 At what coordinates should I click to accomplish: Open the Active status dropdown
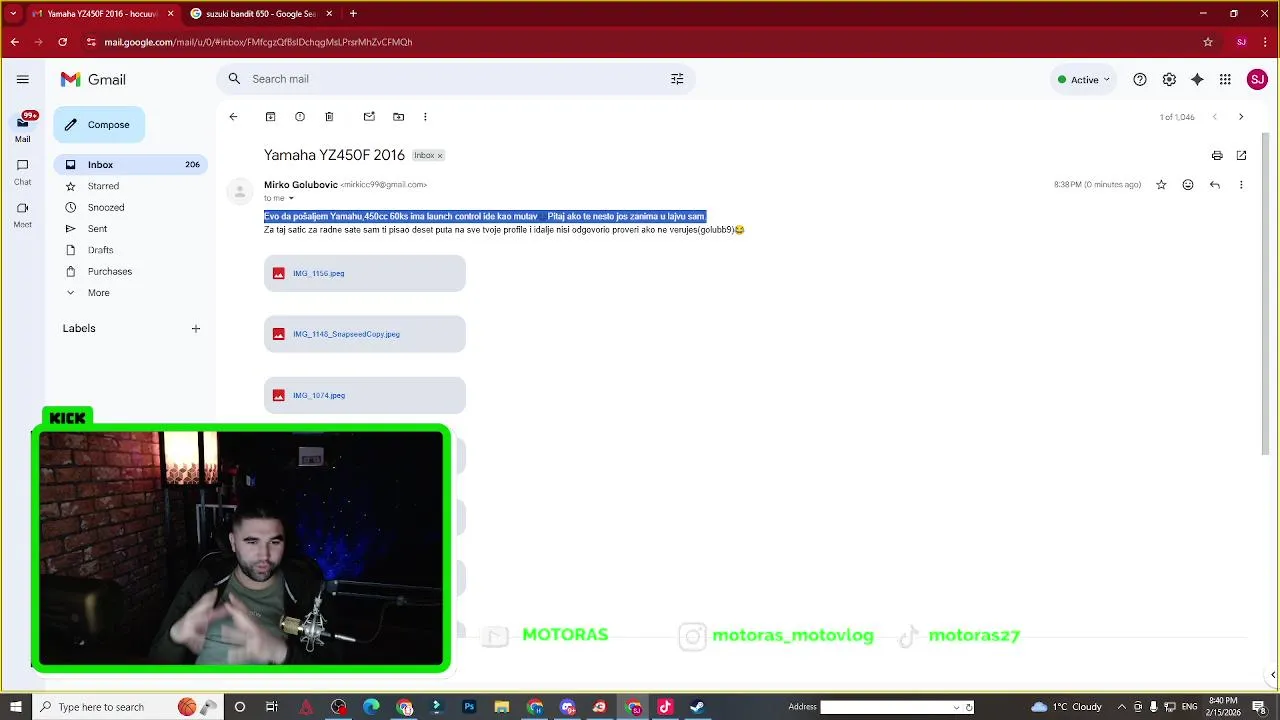pyautogui.click(x=1084, y=79)
